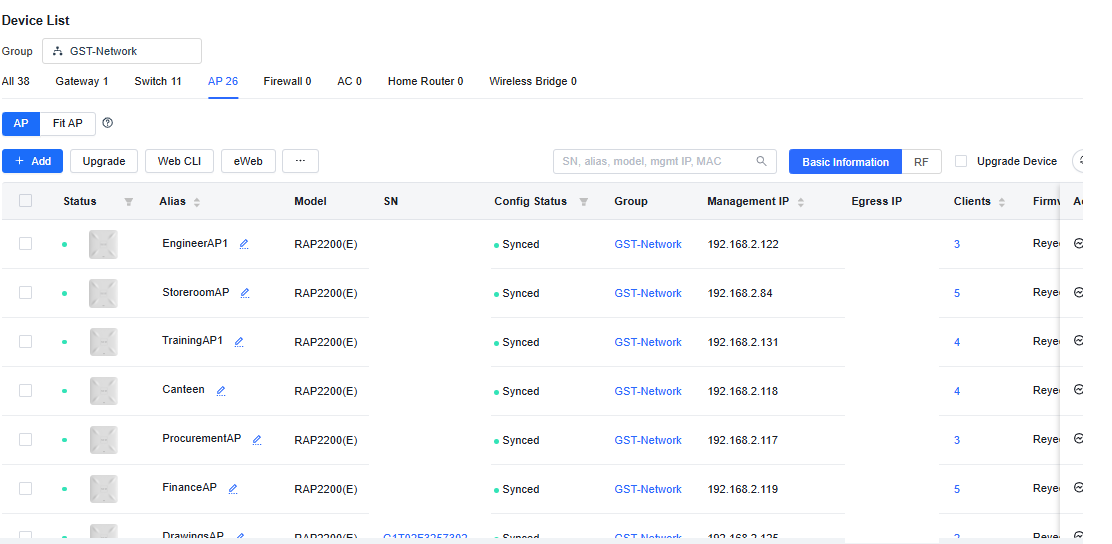Enable the Upgrade Device checkbox
The image size is (1112, 544).
961,161
